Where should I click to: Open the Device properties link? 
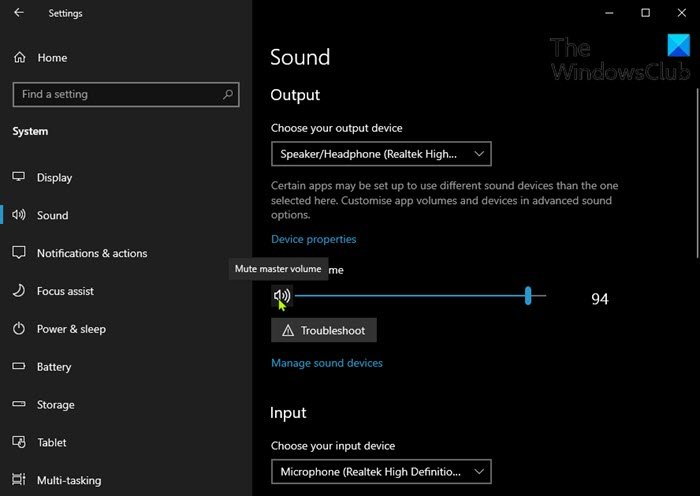[313, 239]
